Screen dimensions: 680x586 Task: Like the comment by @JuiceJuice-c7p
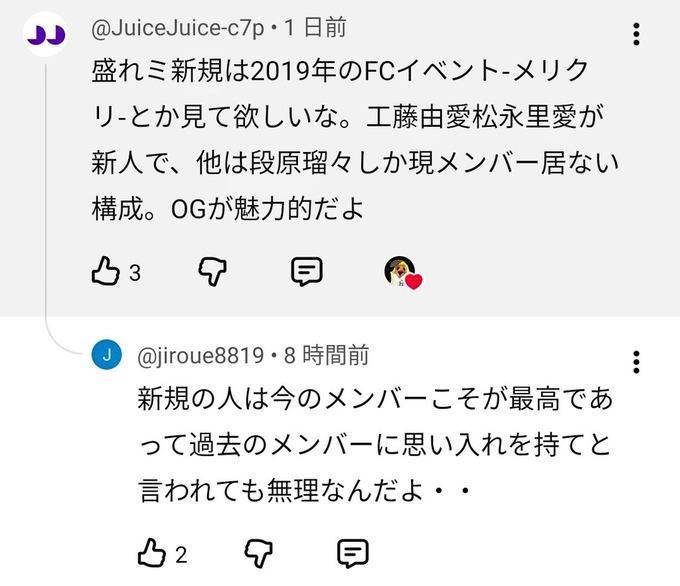pos(105,271)
